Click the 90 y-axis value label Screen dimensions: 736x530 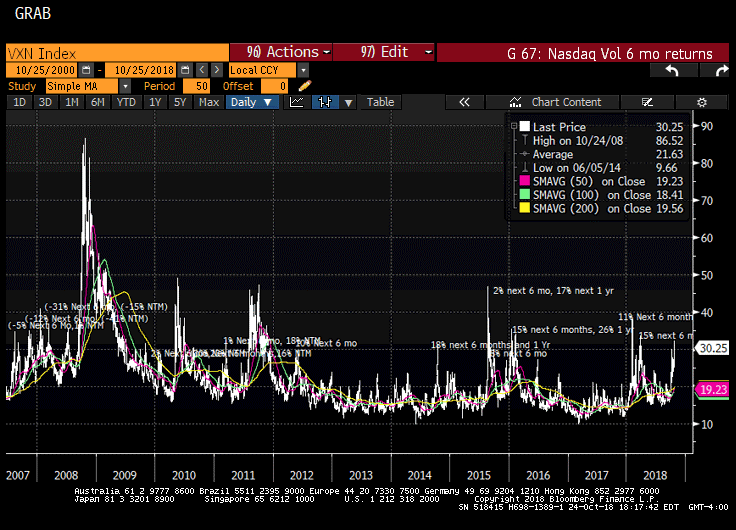click(x=706, y=126)
